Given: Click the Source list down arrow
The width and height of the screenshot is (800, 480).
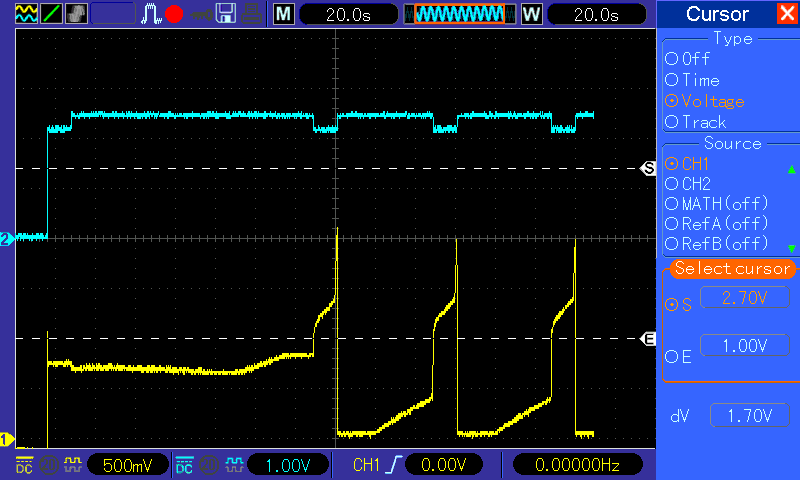Looking at the screenshot, I should coord(791,248).
